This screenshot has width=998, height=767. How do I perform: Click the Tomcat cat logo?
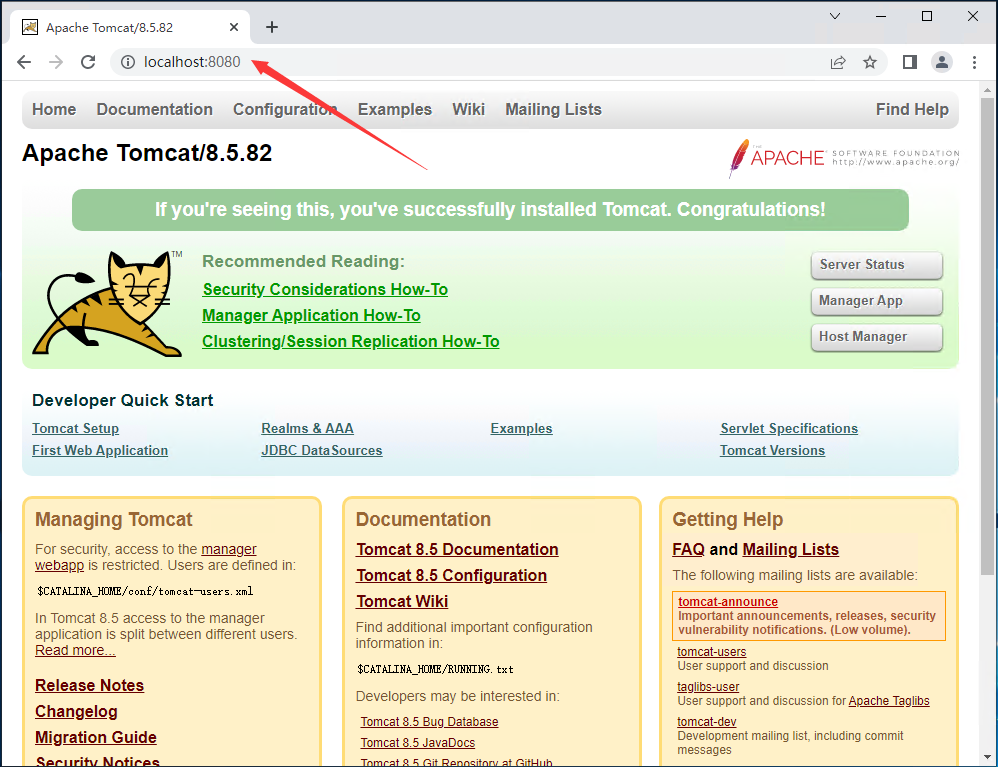tap(107, 304)
